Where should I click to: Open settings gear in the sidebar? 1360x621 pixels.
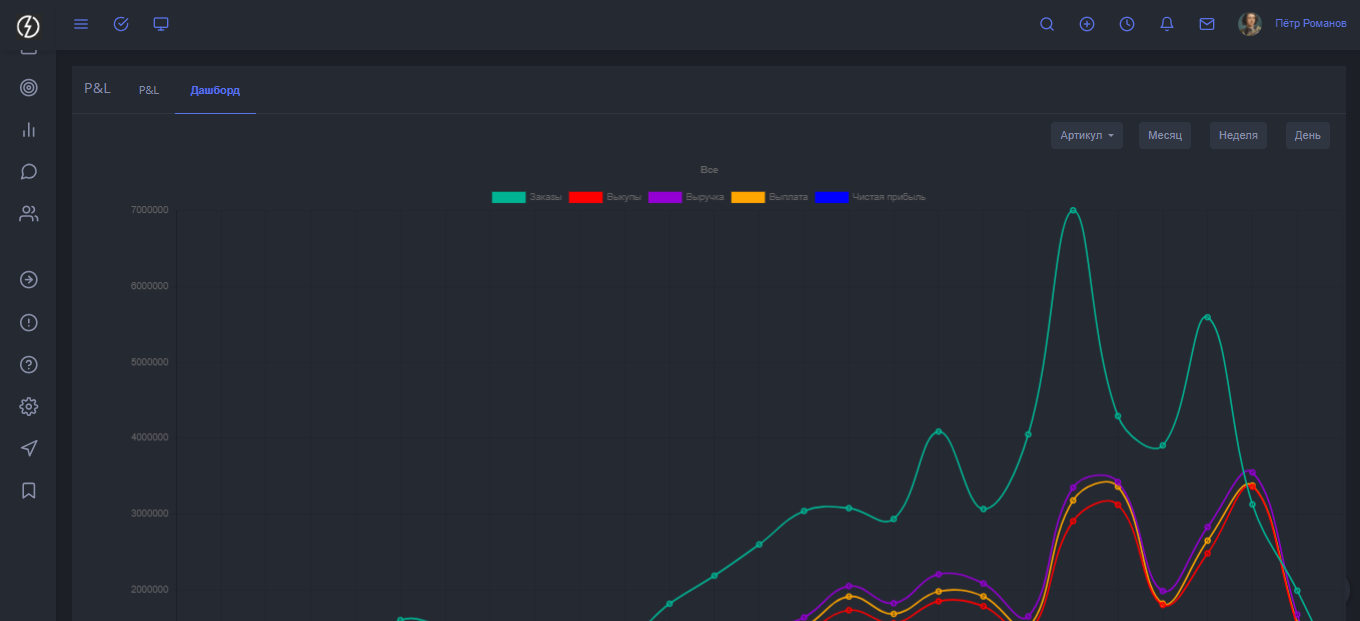pos(29,407)
